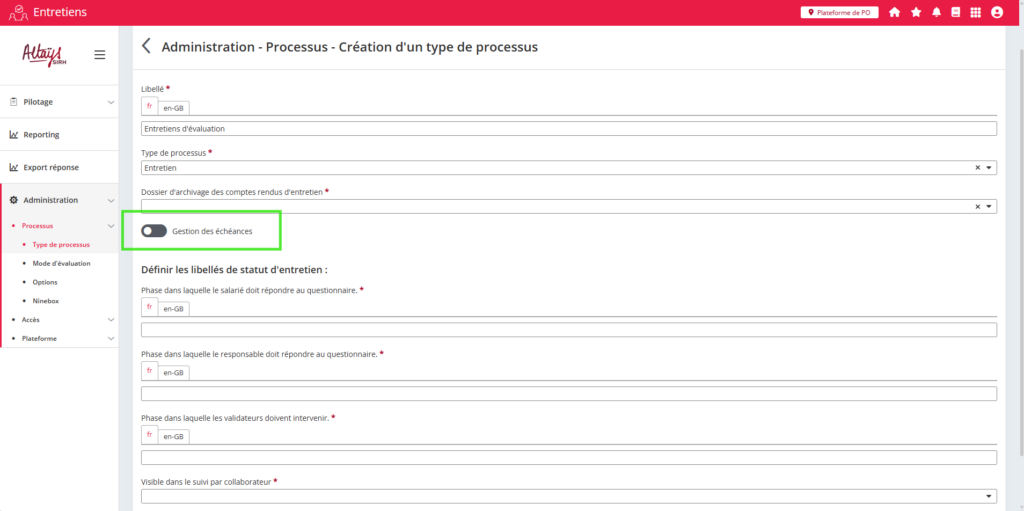
Task: Collapse sidebar with the hamburger icon
Action: [x=99, y=55]
